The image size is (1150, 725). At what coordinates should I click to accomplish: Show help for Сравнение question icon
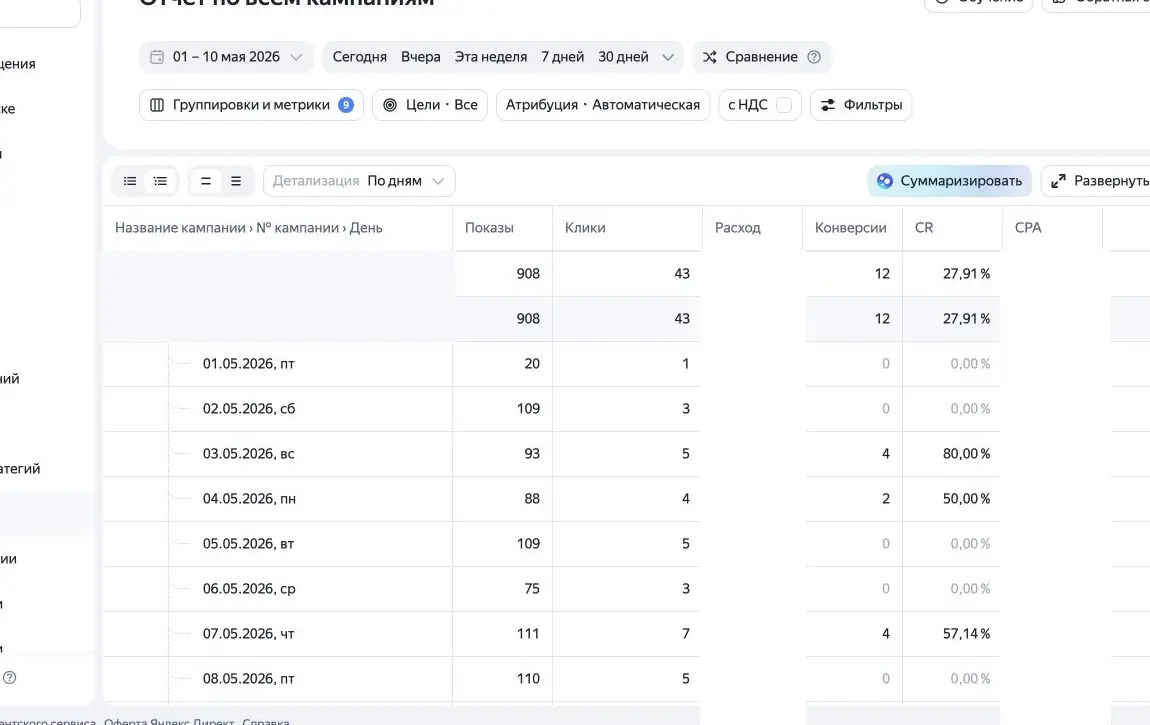(x=814, y=57)
